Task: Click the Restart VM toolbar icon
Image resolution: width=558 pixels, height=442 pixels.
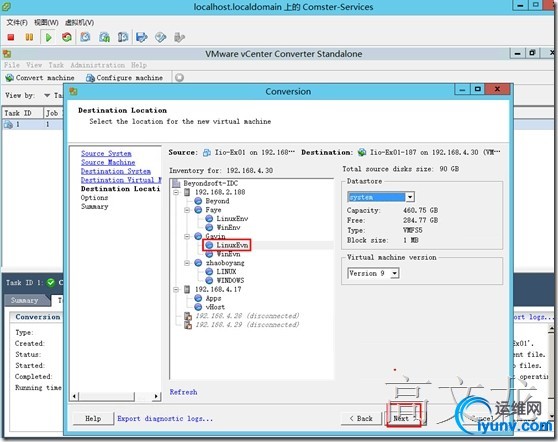Action: tap(67, 37)
